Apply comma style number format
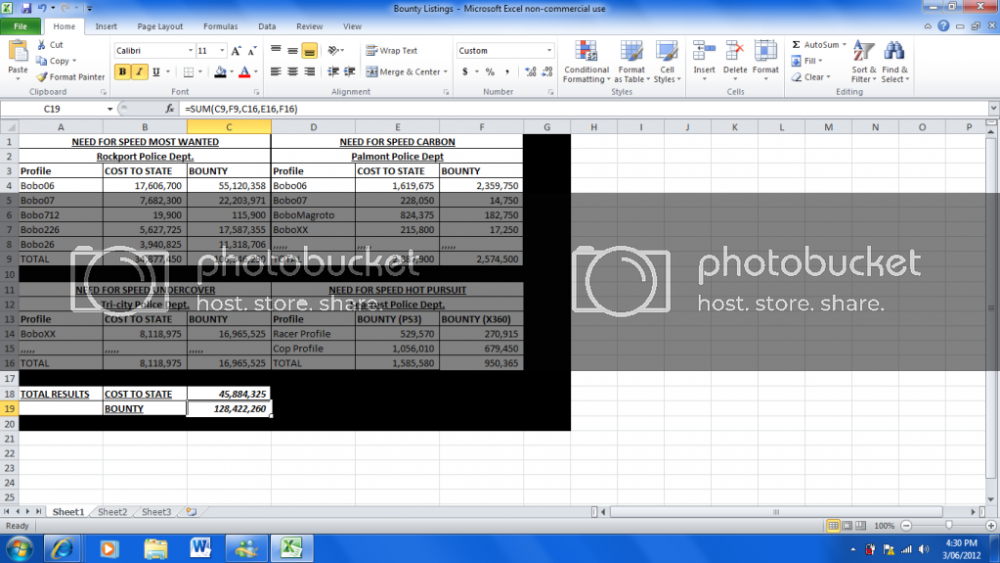 coord(507,71)
